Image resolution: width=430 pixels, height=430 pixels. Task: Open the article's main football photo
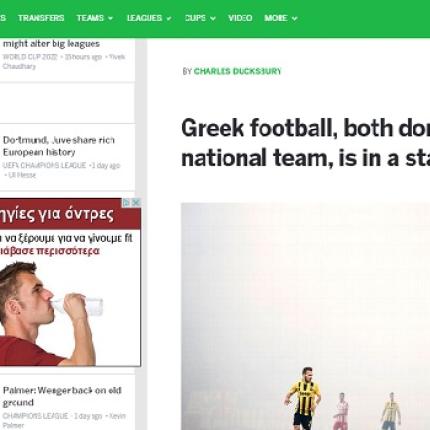click(305, 316)
